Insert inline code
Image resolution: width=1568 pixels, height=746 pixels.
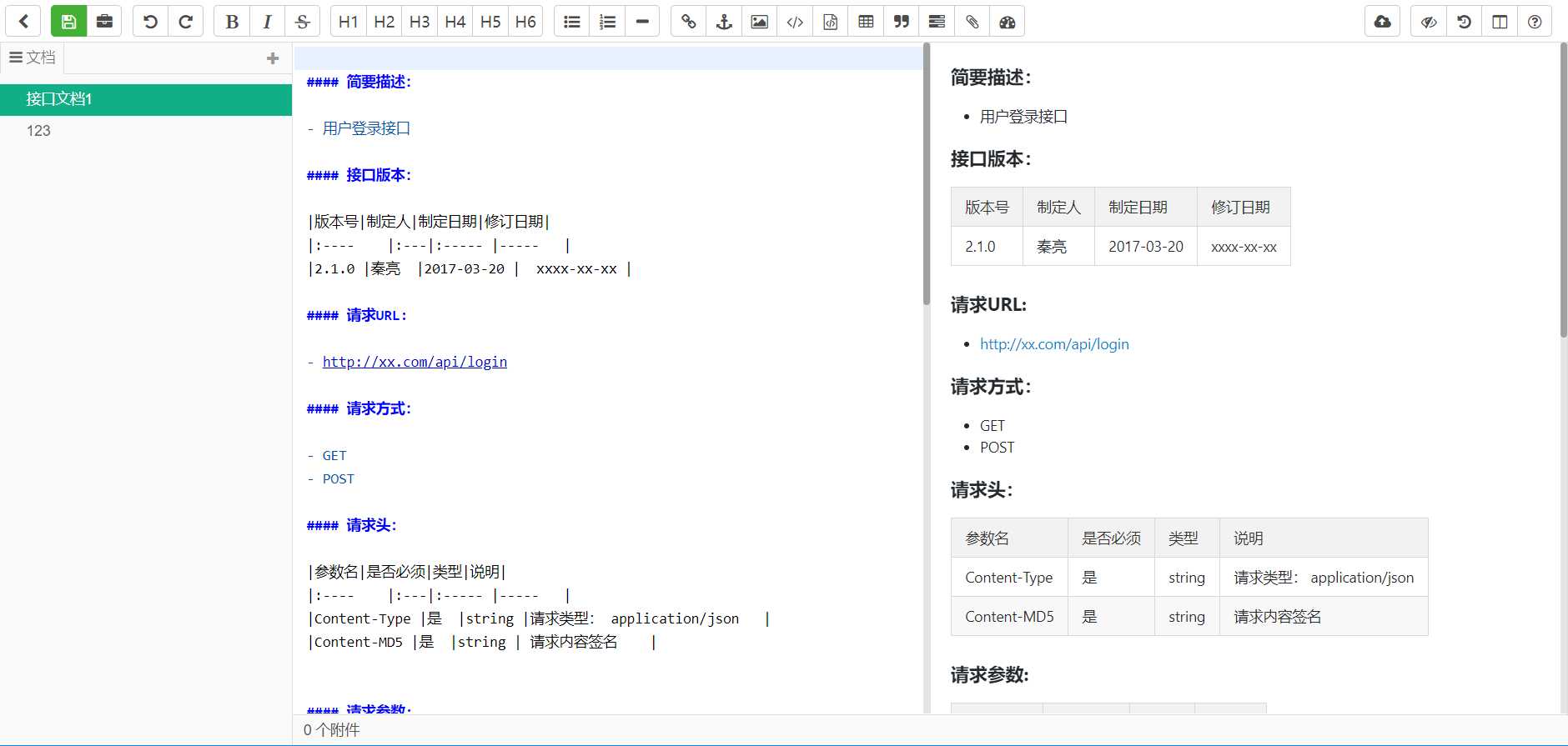point(795,22)
